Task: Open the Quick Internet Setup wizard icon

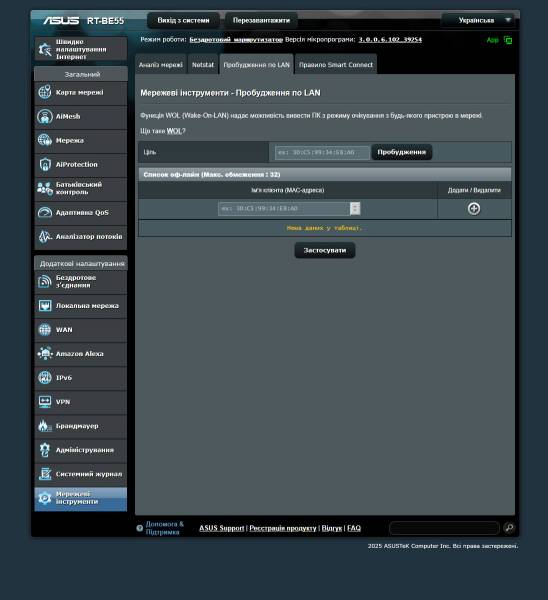Action: pos(45,49)
